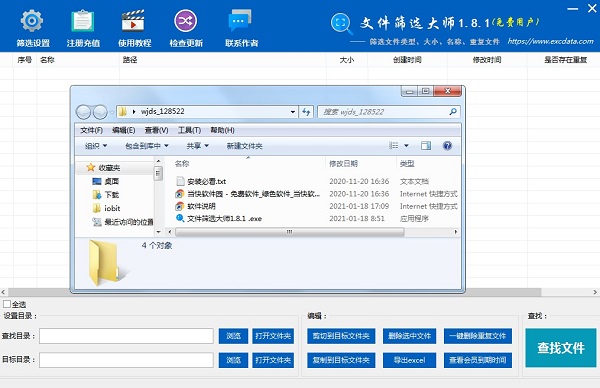Click search magnifier in explorer search box
This screenshot has height=388, width=600.
tap(453, 112)
